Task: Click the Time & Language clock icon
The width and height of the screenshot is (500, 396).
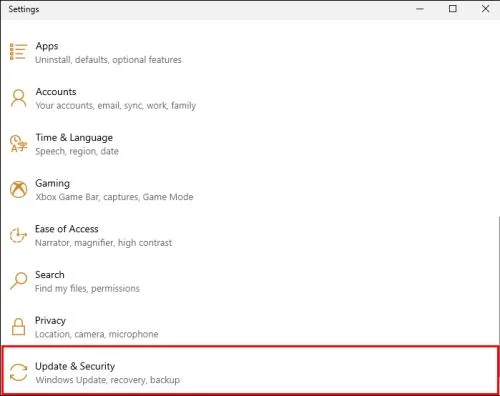Action: tap(18, 144)
